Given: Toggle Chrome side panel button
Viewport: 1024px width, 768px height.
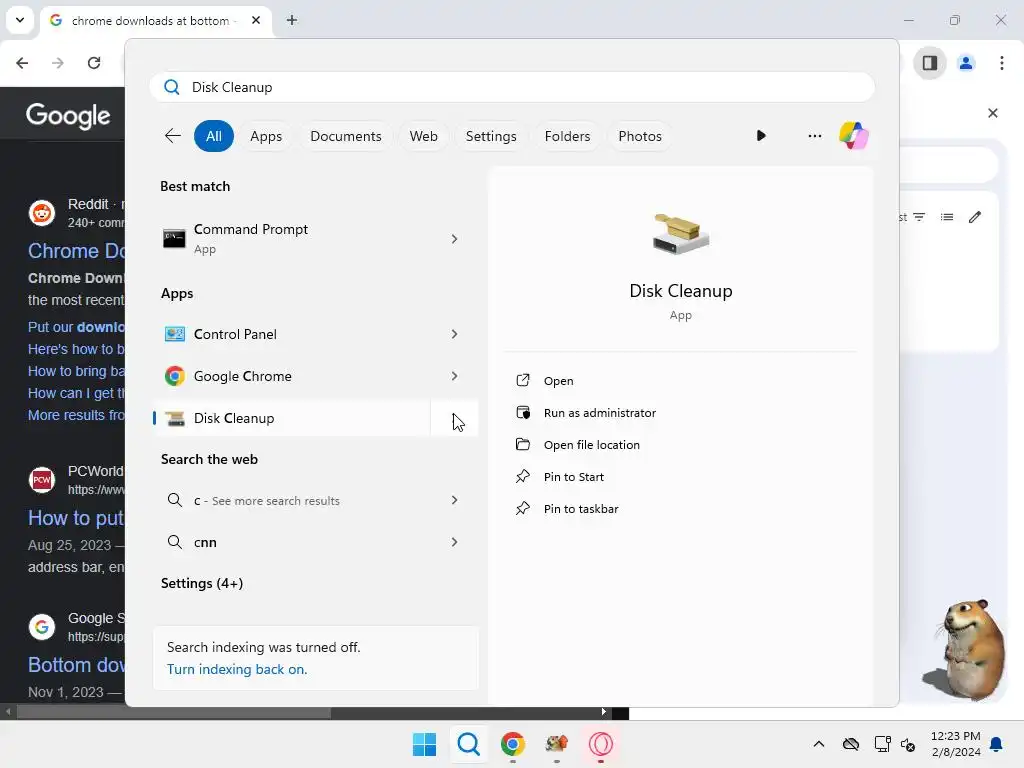Looking at the screenshot, I should pos(930,63).
